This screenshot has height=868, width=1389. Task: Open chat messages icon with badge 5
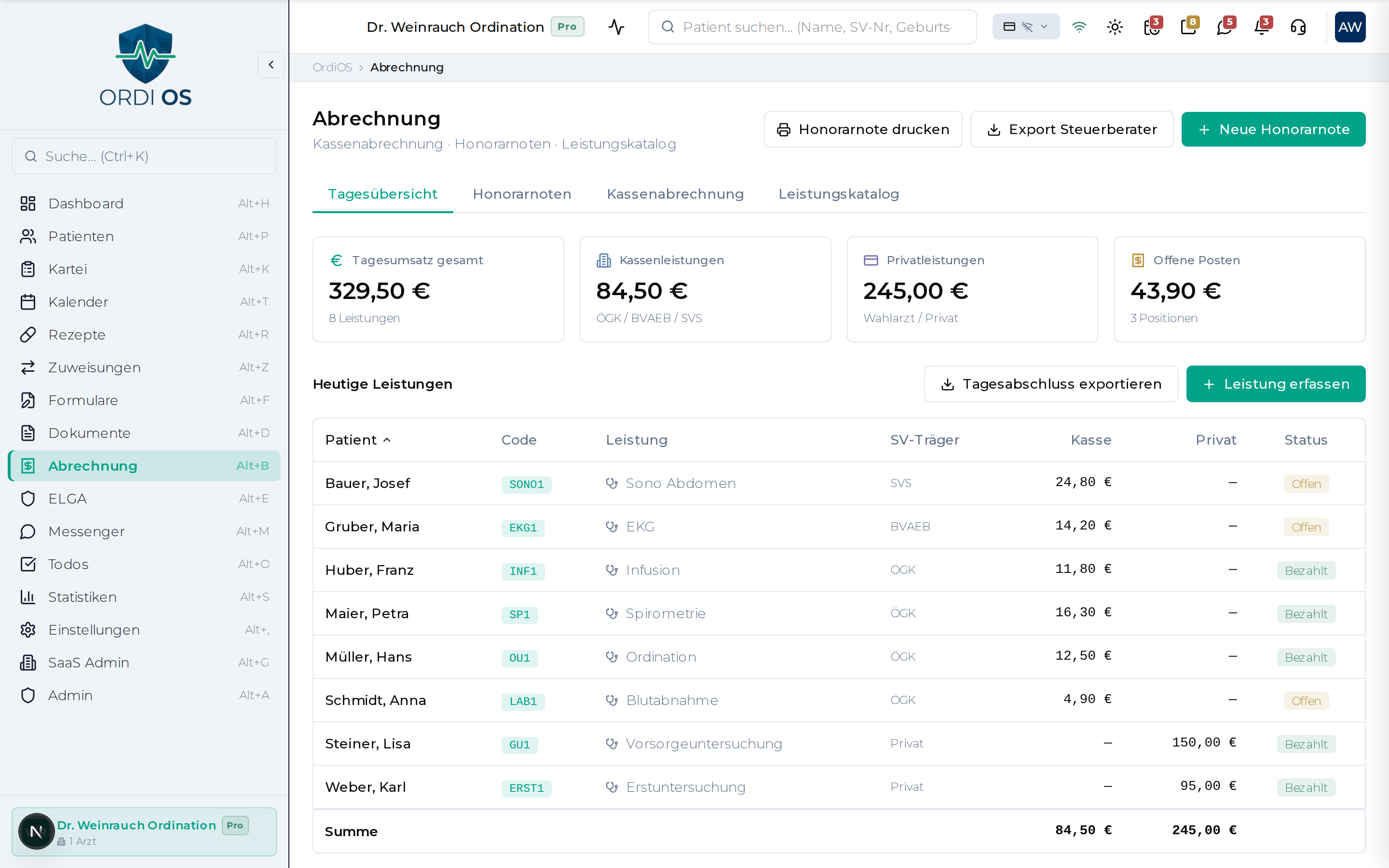1224,27
